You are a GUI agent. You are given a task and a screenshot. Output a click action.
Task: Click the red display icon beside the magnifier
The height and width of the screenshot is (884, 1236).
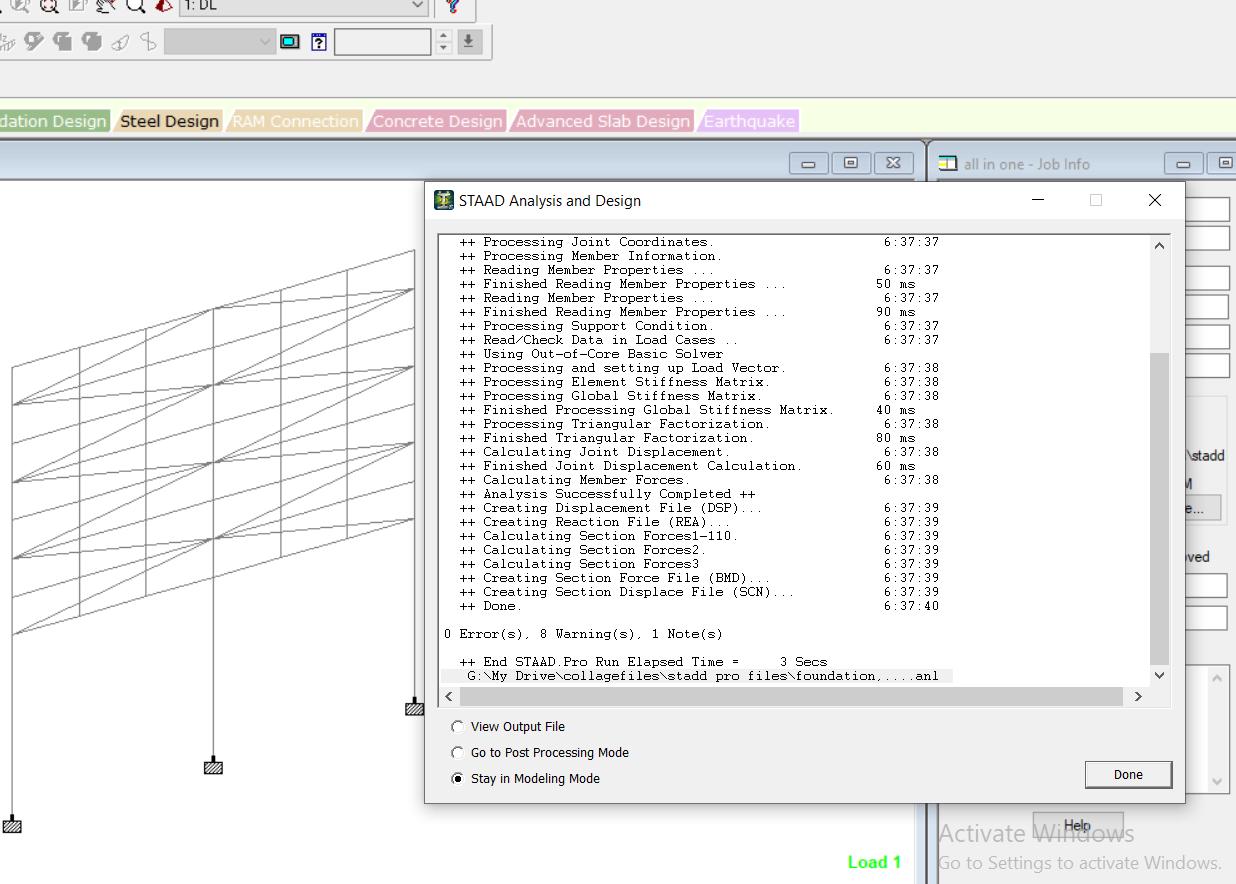pyautogui.click(x=164, y=6)
